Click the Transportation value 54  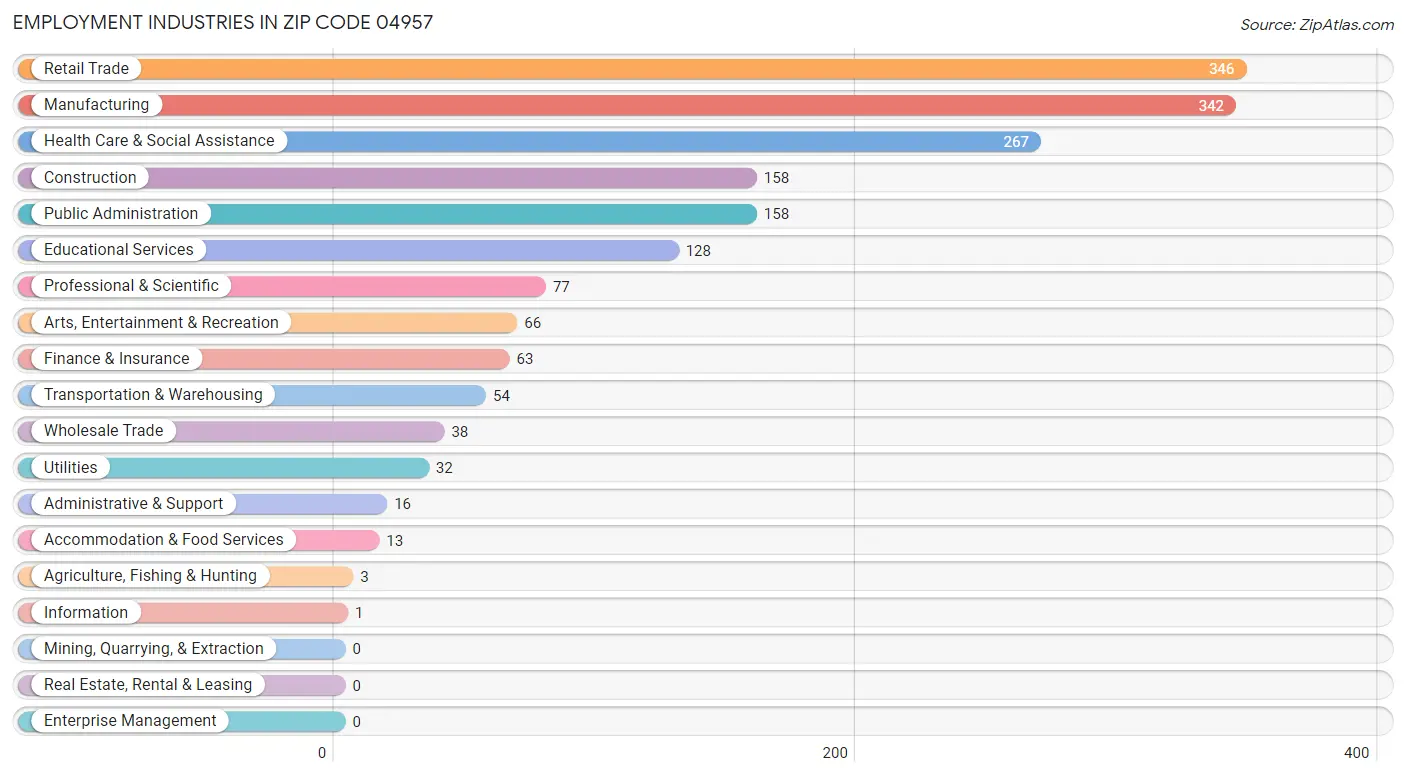[501, 396]
